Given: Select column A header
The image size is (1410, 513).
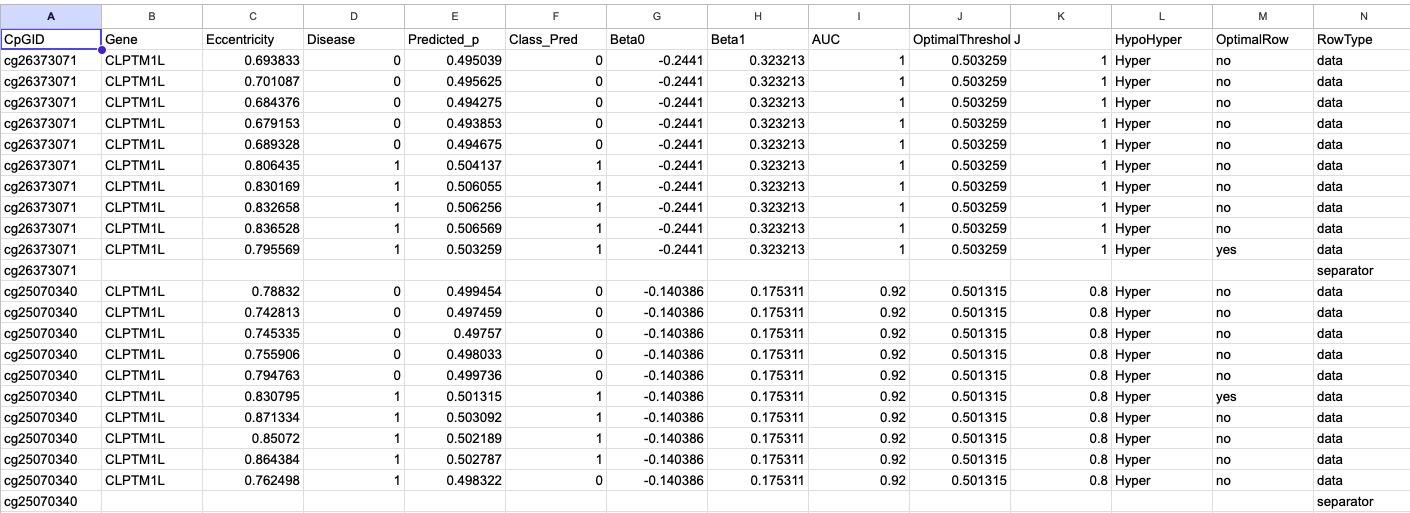Looking at the screenshot, I should coord(50,16).
